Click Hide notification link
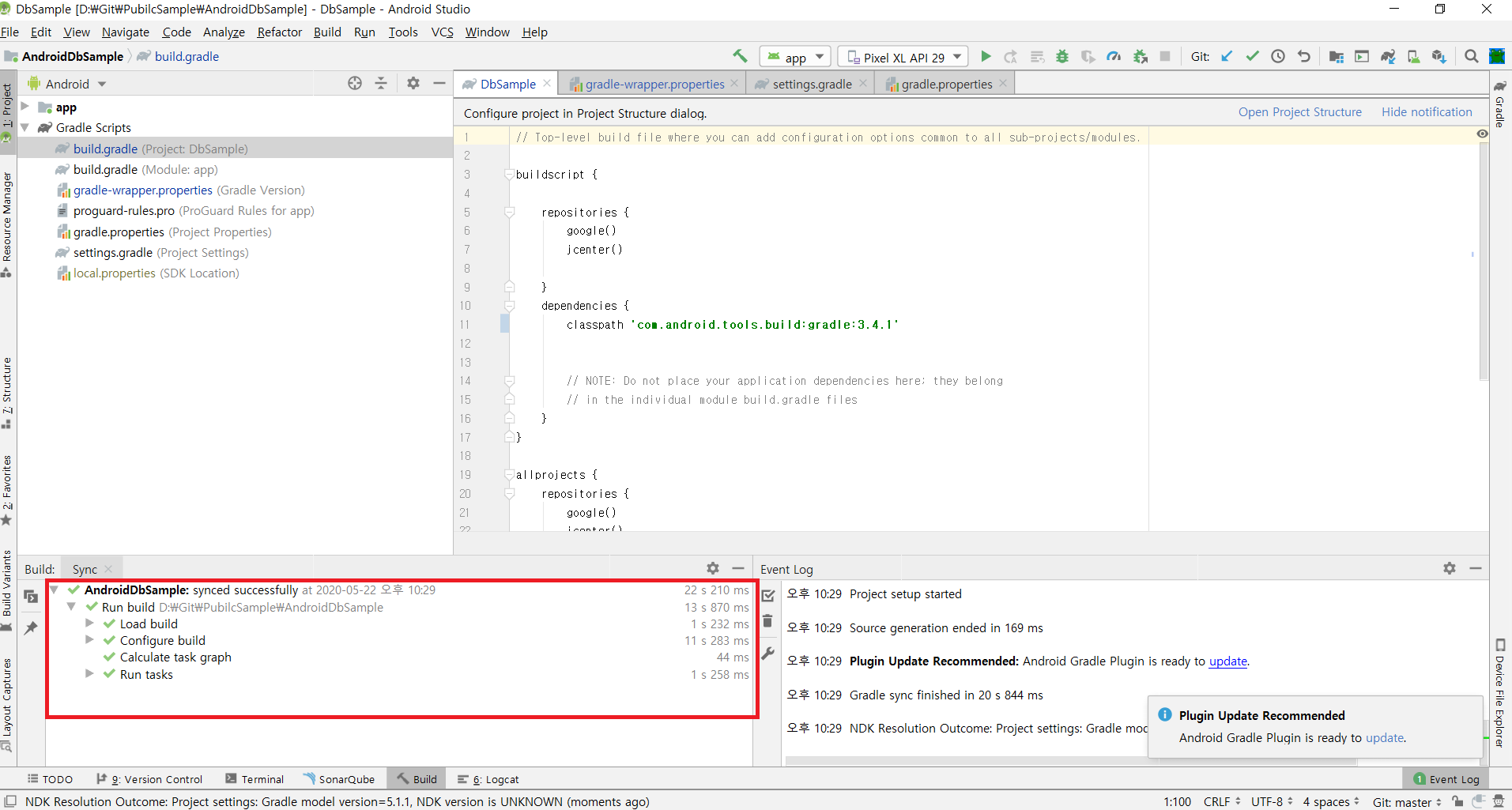The width and height of the screenshot is (1512, 810). [x=1427, y=112]
